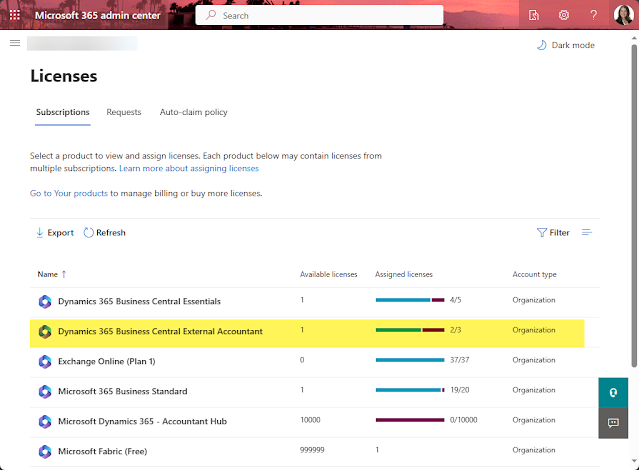Screen dimensions: 639x470
Task: Sort by Assigned licenses column header
Action: [x=404, y=274]
